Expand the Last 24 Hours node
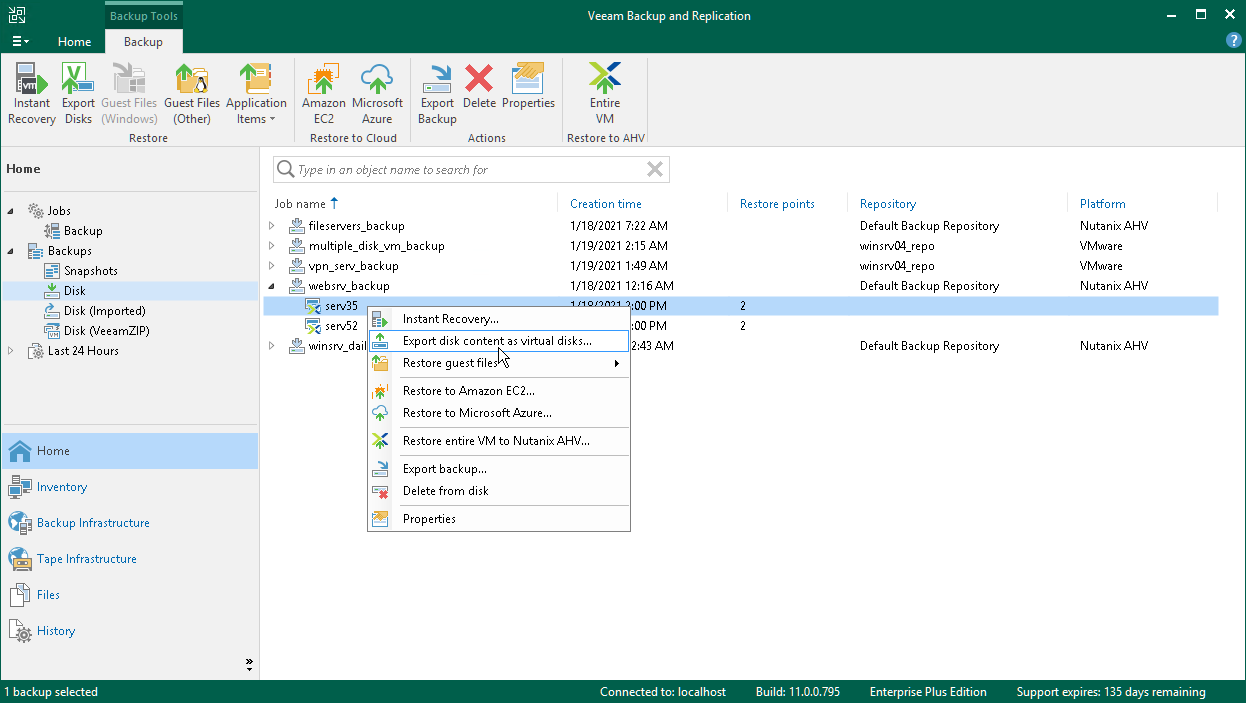 [11, 351]
